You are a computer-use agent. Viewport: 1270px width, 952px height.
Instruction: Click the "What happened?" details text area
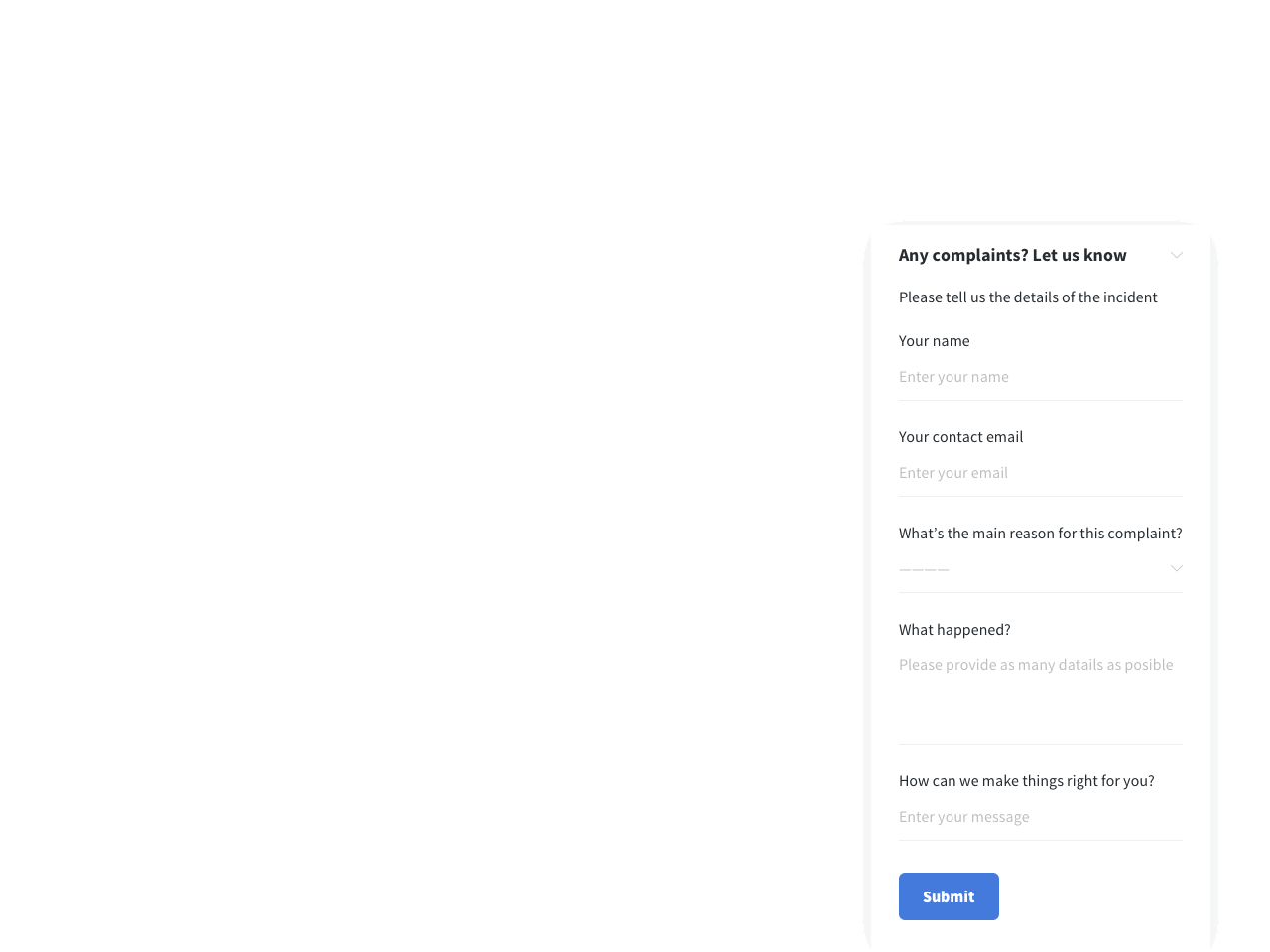click(x=1041, y=694)
